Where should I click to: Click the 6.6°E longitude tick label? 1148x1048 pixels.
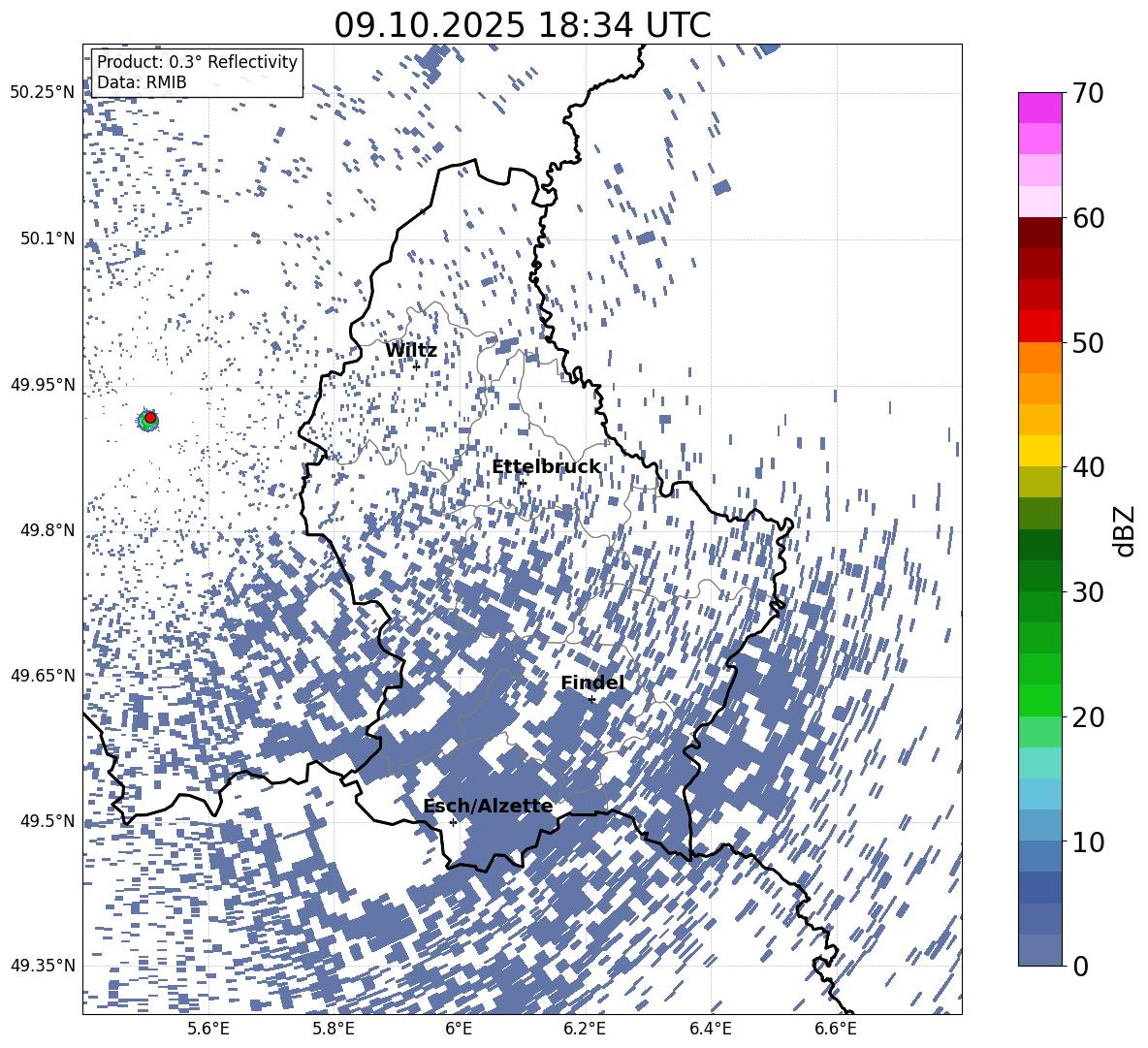click(x=836, y=1030)
